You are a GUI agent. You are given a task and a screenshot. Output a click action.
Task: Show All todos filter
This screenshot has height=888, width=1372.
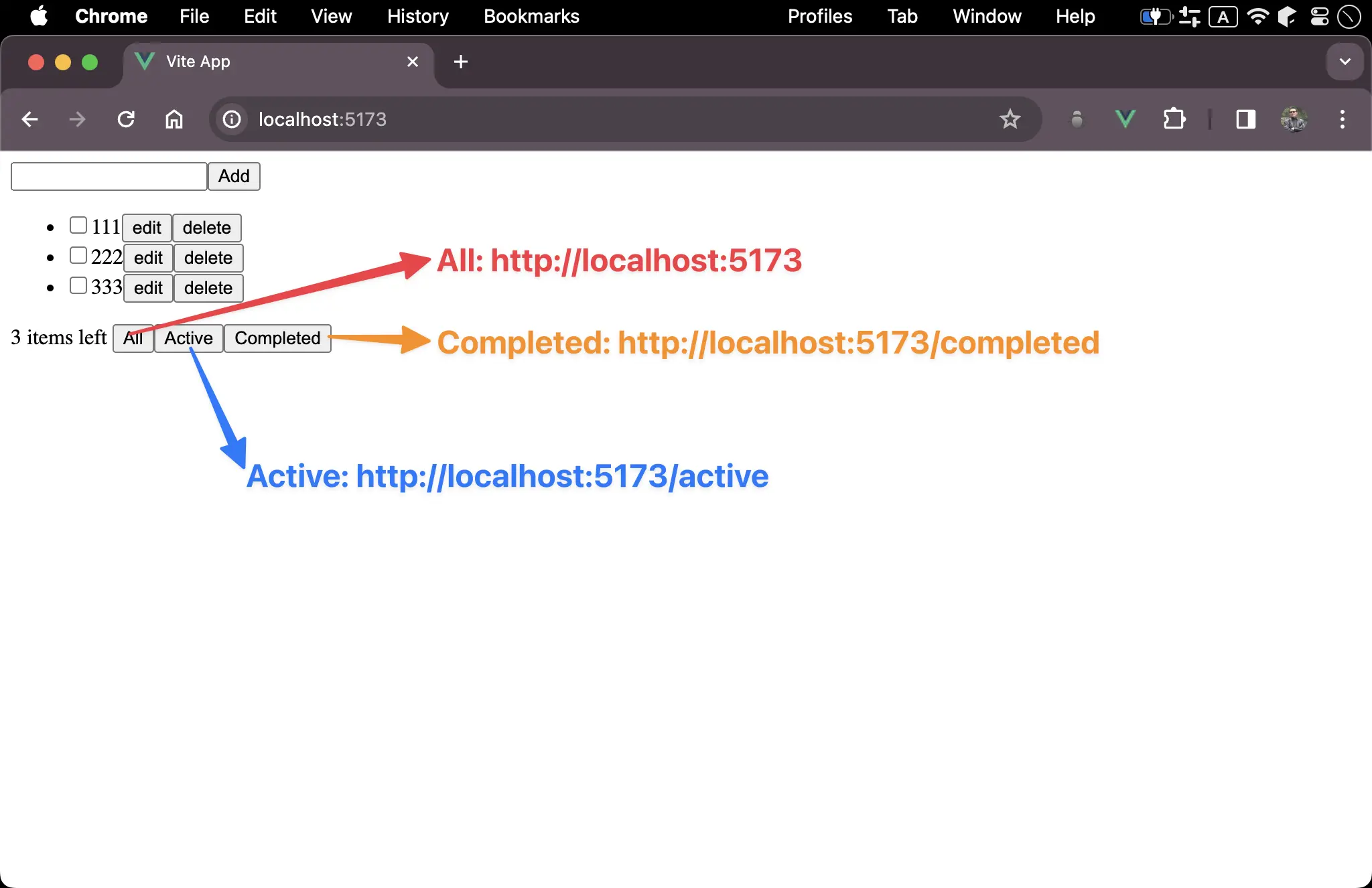click(x=133, y=338)
